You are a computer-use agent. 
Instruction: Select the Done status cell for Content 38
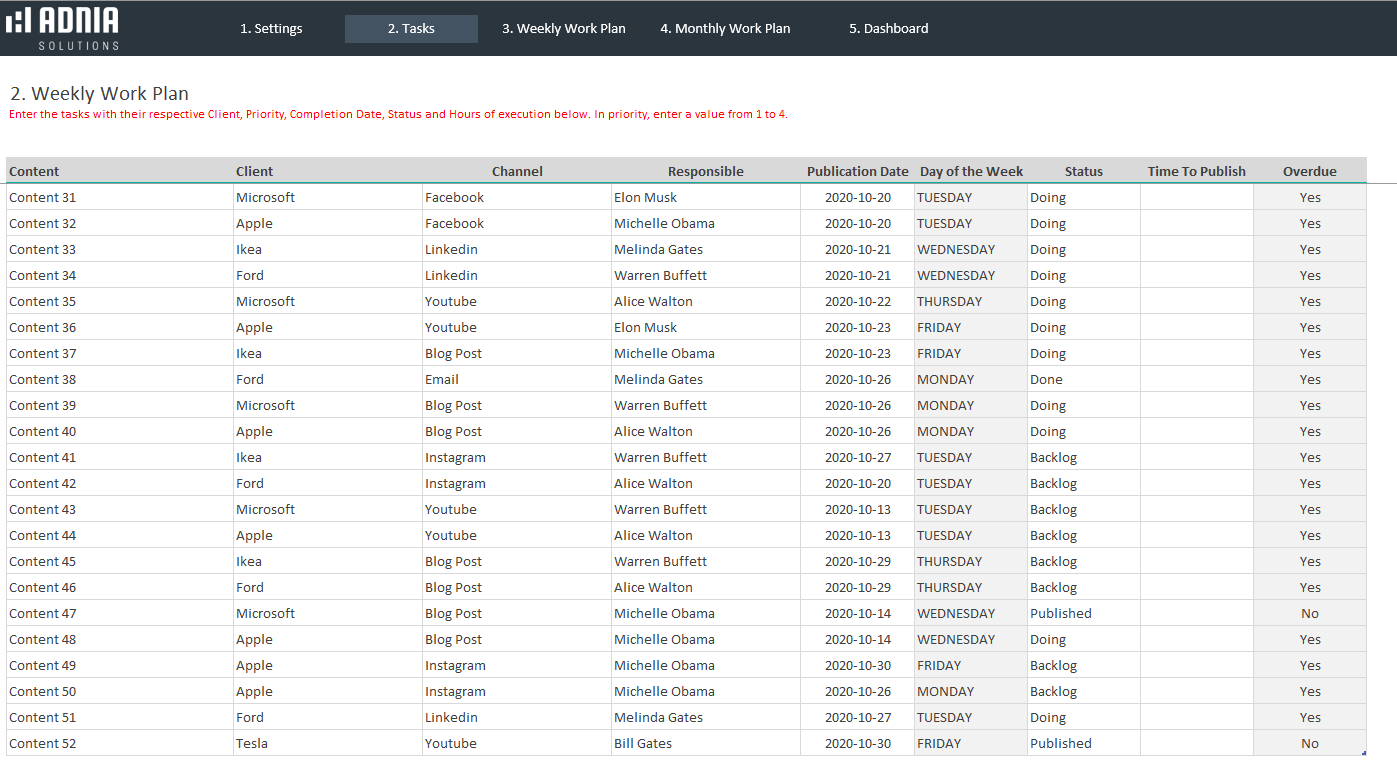click(x=1047, y=380)
